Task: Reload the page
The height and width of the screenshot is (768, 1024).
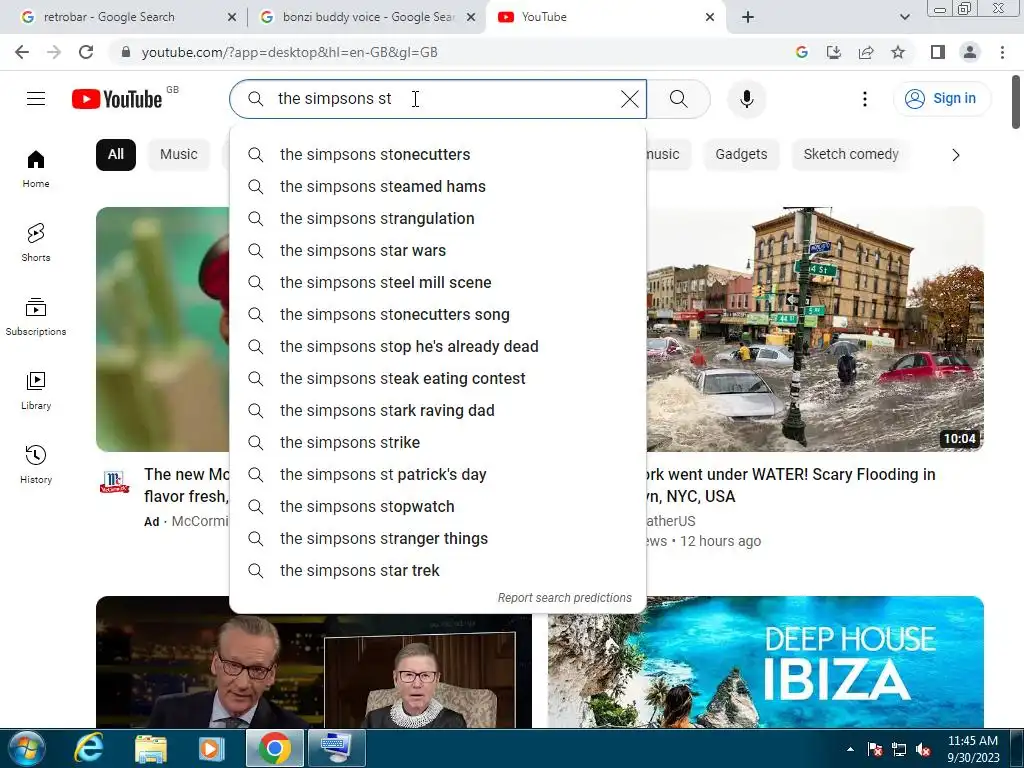Action: (86, 52)
